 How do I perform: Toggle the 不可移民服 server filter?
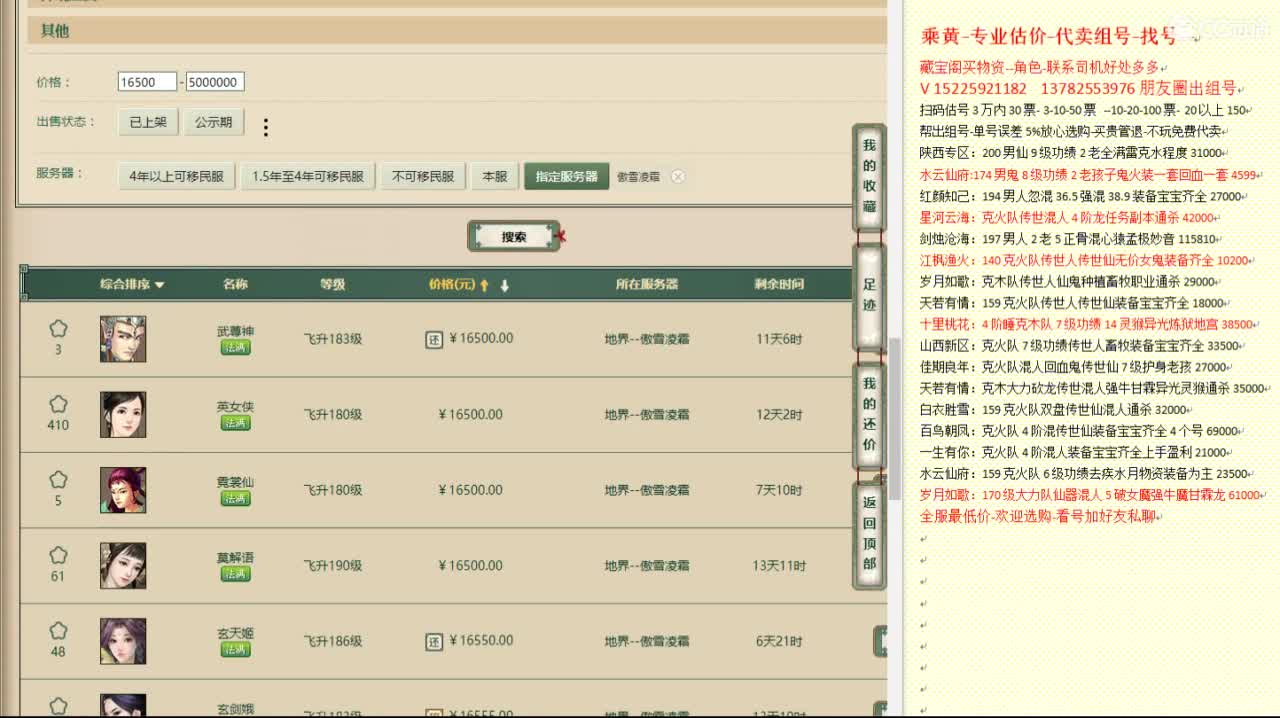[423, 176]
